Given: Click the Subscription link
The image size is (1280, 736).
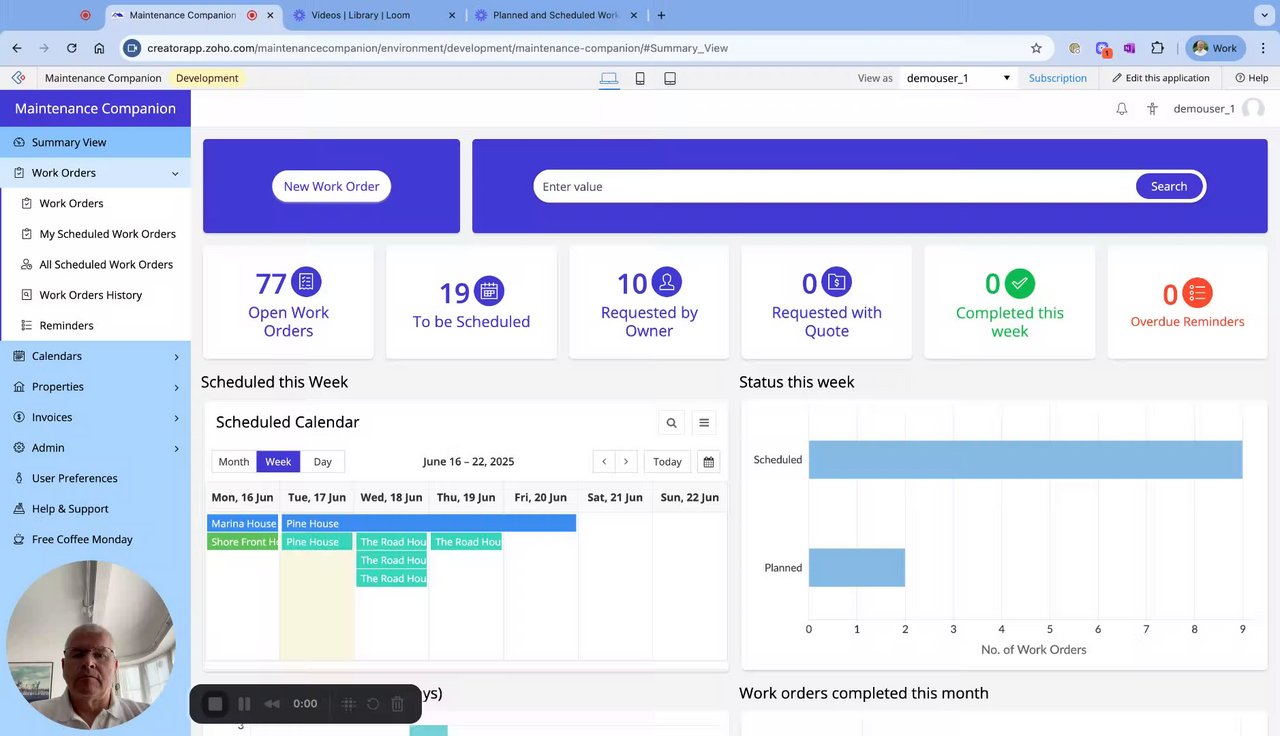Looking at the screenshot, I should 1058,78.
